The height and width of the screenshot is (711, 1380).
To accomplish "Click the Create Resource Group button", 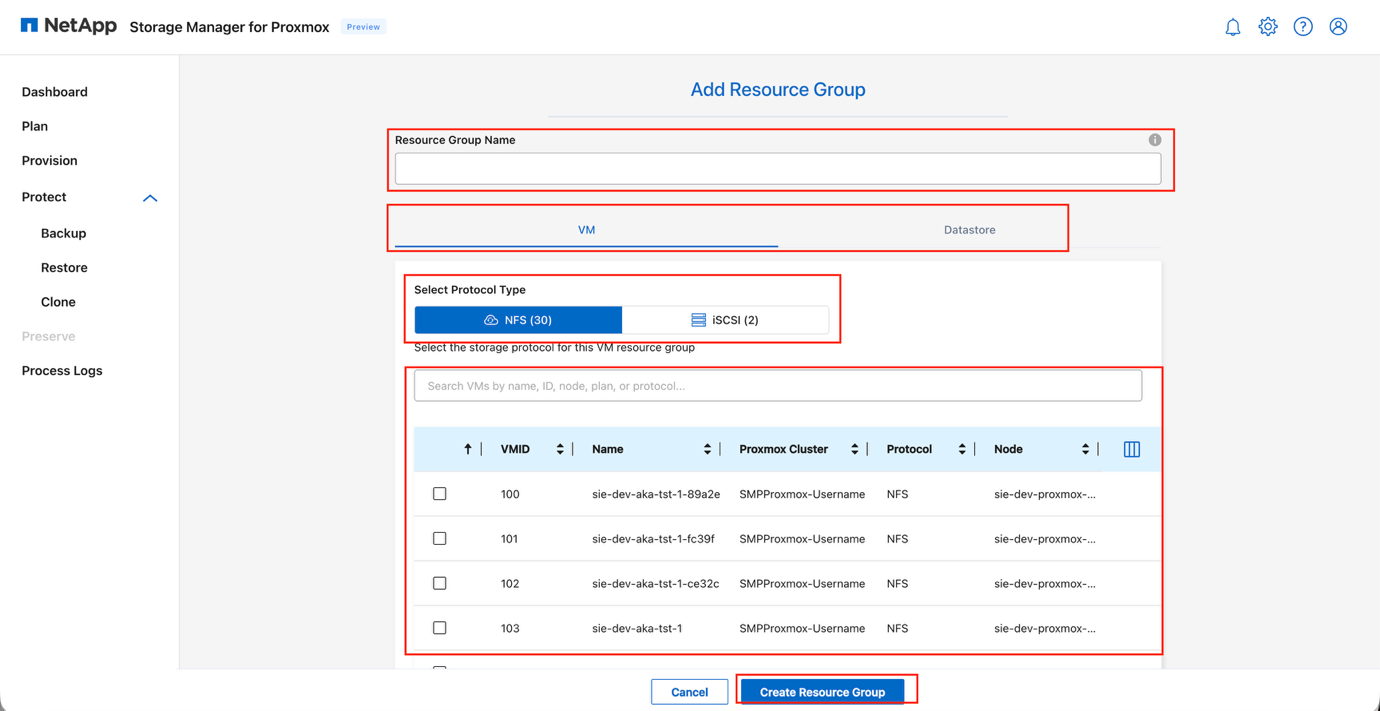I will point(822,691).
